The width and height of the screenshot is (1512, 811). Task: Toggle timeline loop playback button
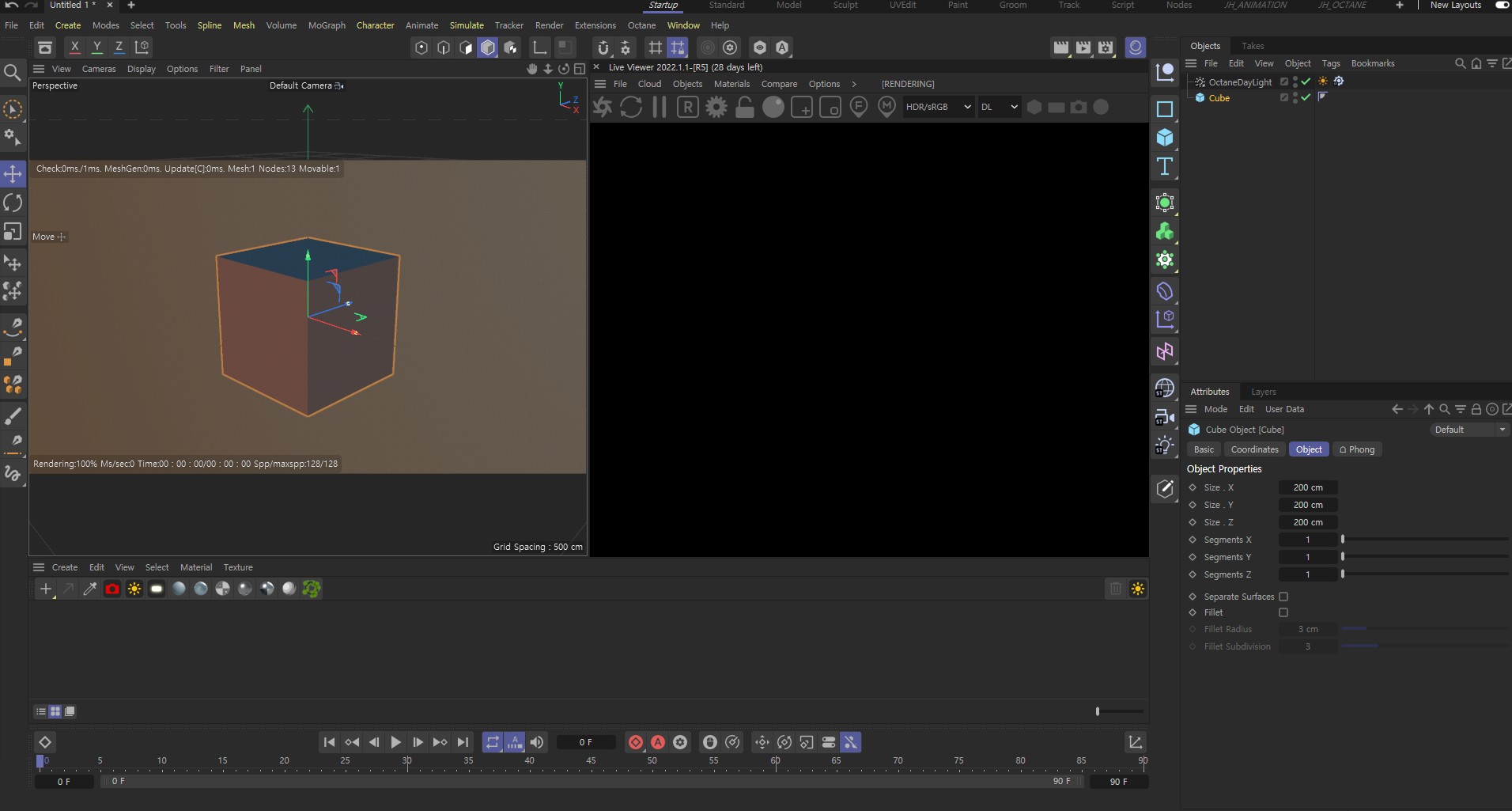coord(493,742)
